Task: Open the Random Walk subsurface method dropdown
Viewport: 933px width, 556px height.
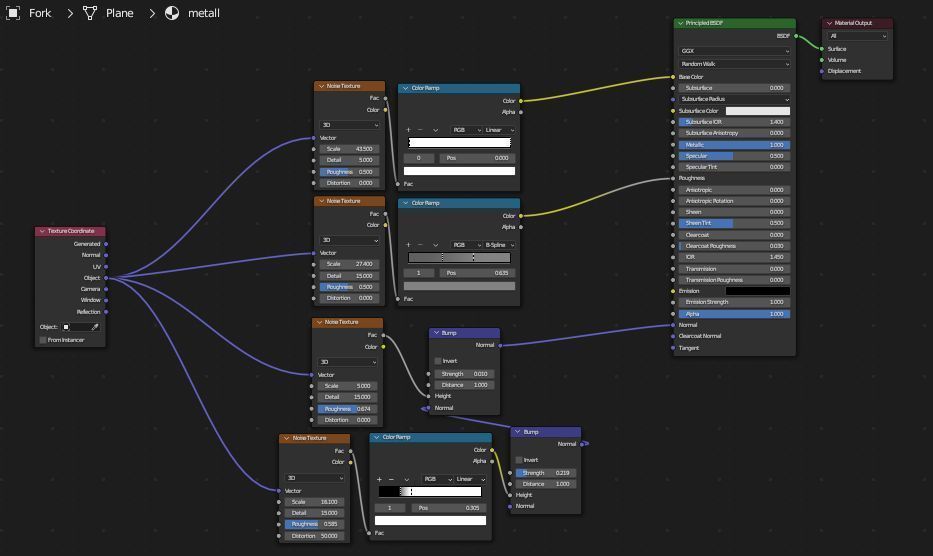Action: [x=735, y=64]
